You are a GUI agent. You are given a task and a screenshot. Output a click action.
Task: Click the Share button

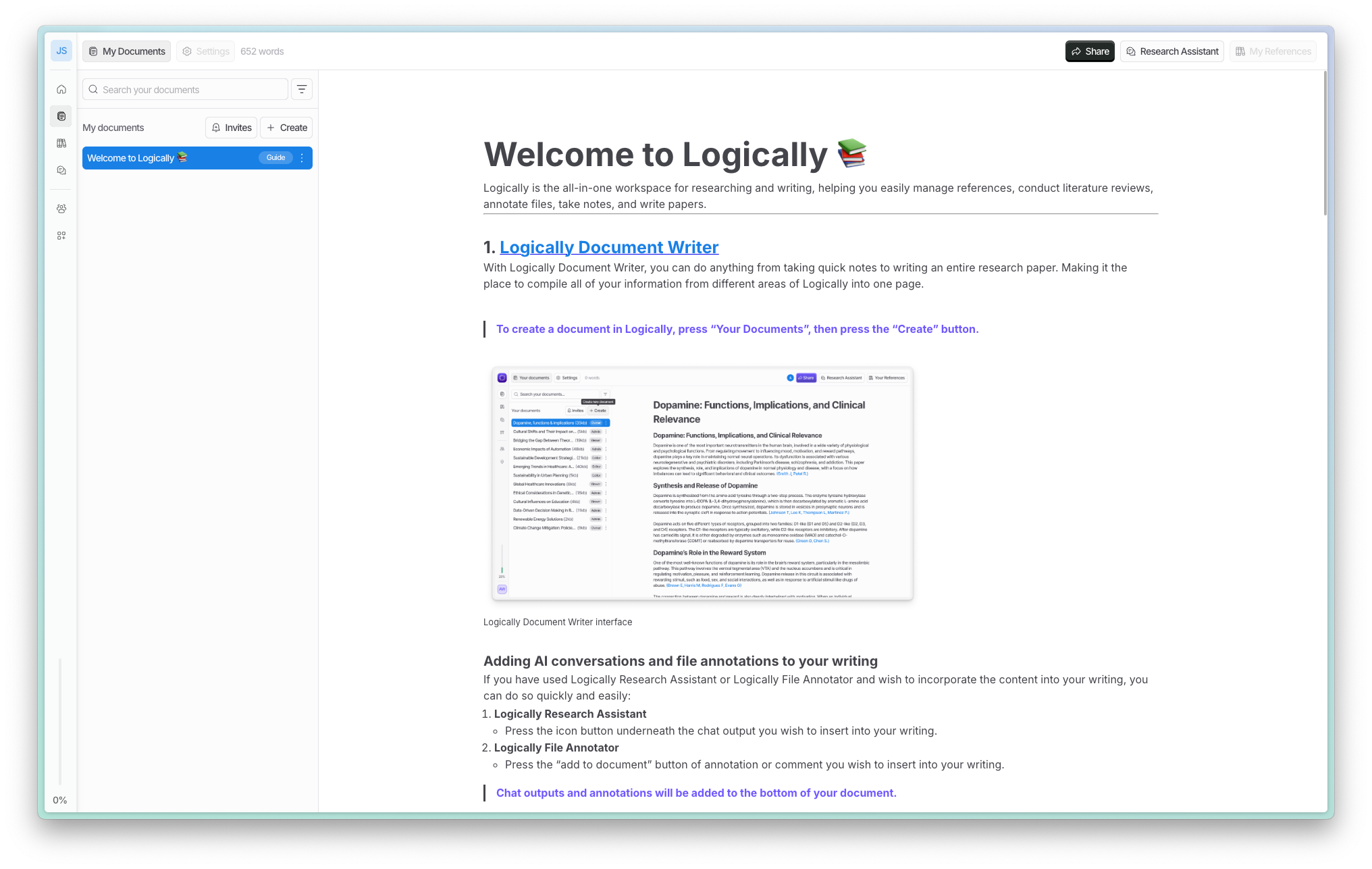[x=1090, y=51]
